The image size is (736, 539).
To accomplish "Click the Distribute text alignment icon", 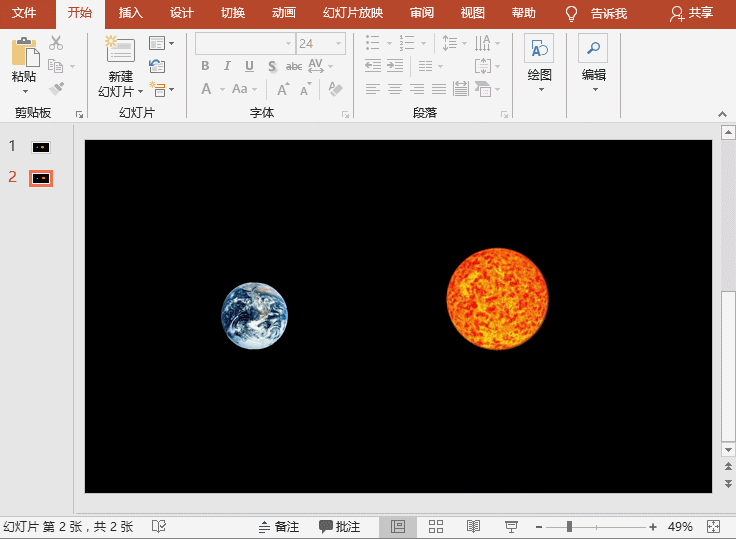I will tap(460, 89).
